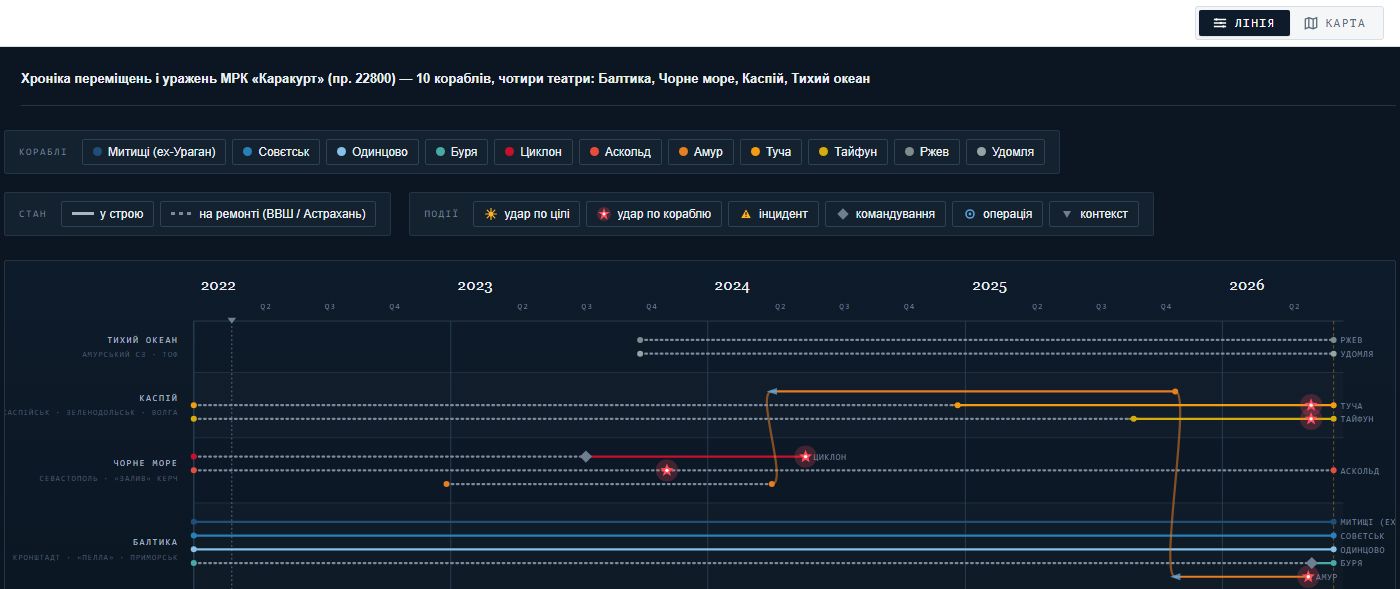Viewport: 1400px width, 589px height.
Task: Click the strike star at АМУР label
Action: pos(1307,577)
